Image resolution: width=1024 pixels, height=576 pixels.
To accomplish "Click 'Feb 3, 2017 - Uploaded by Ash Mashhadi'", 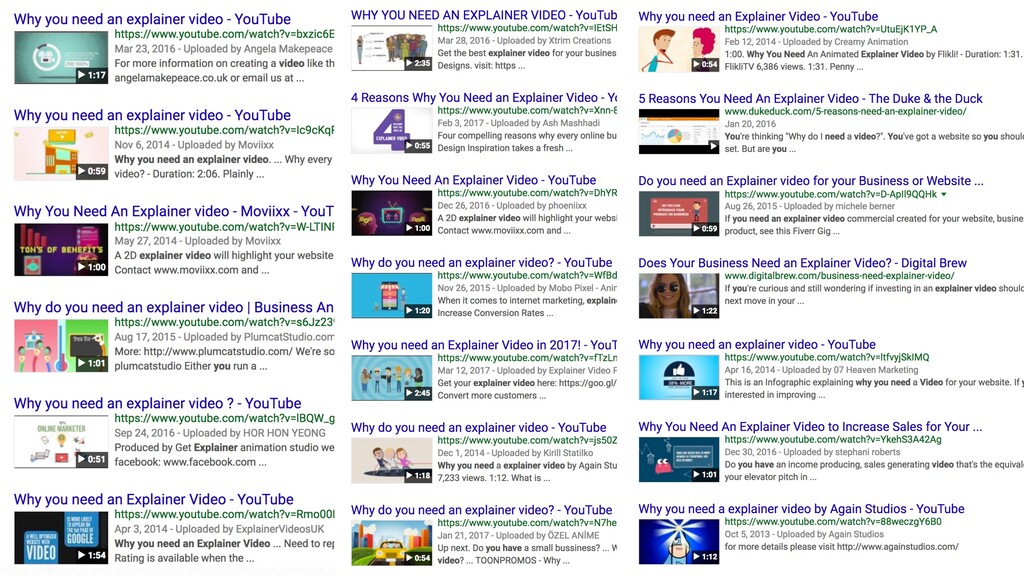I will point(519,123).
